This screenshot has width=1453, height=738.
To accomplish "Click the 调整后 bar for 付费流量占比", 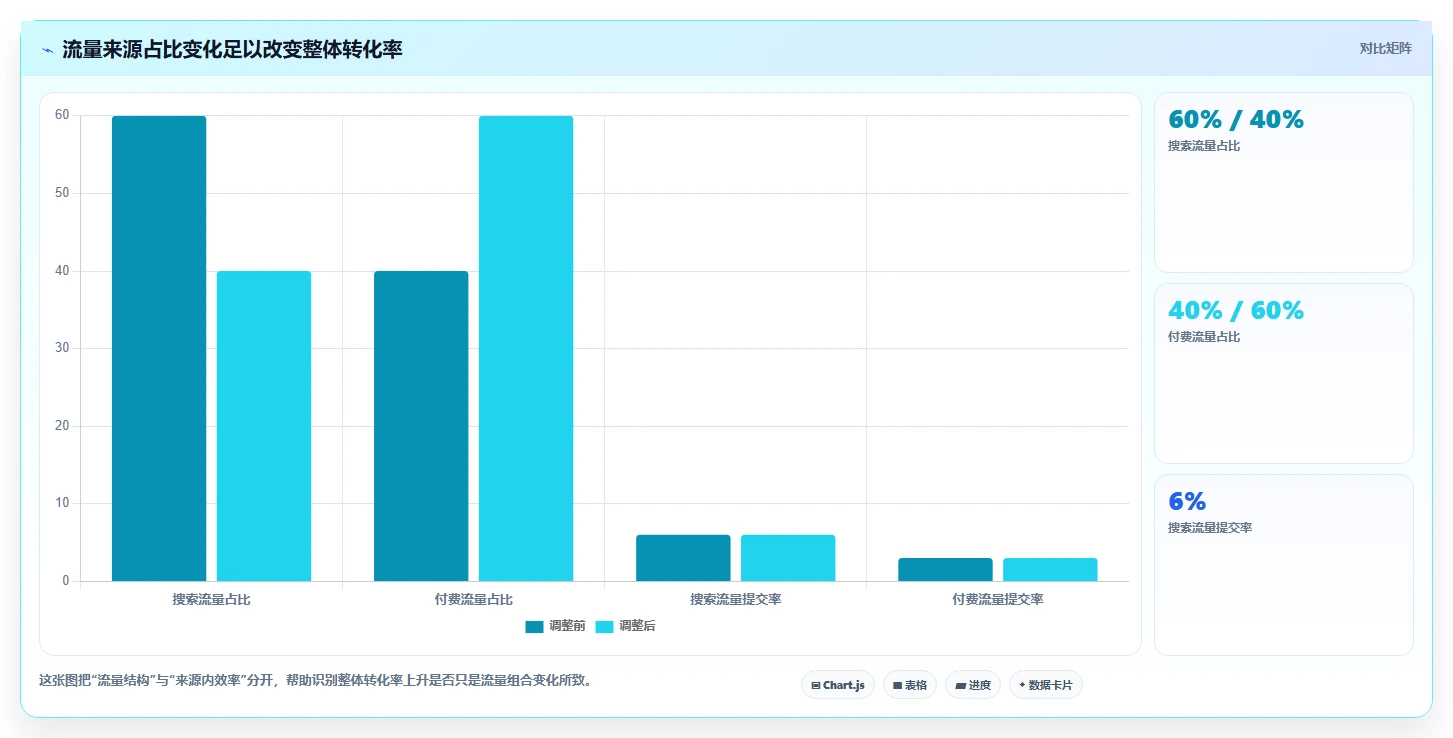I will (x=526, y=348).
